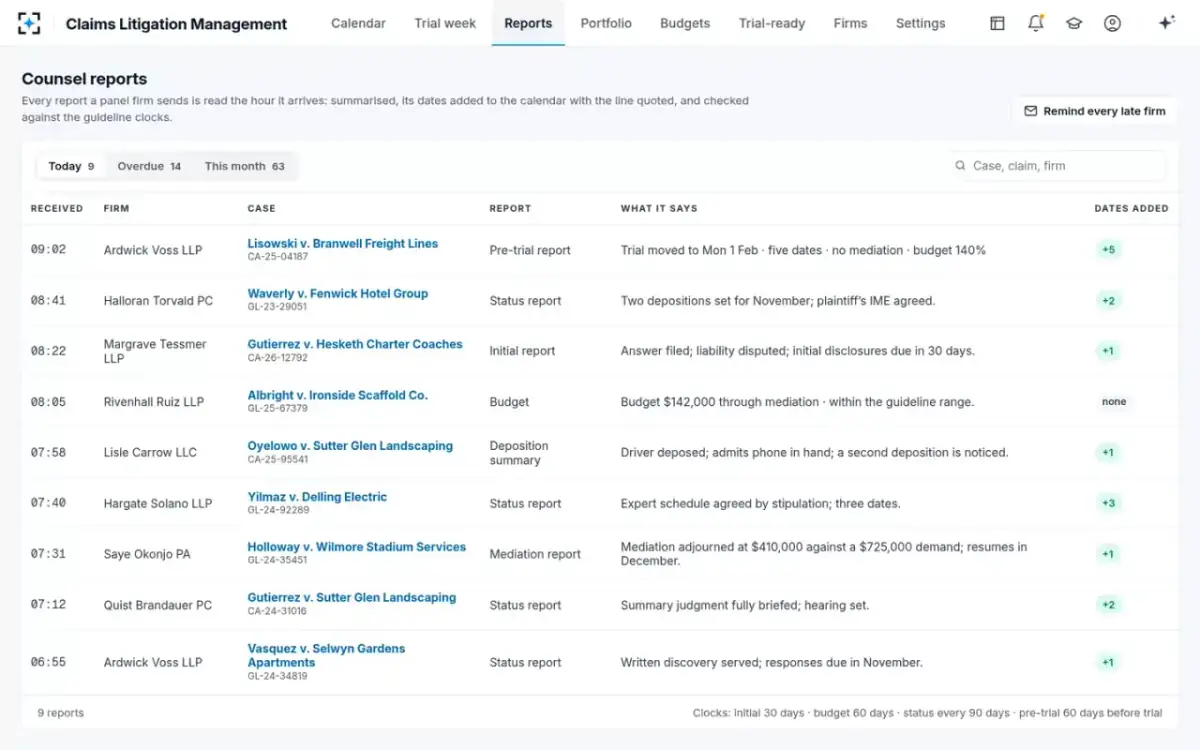This screenshot has width=1200, height=750.
Task: Open the layout panel icon in header
Action: coord(997,23)
